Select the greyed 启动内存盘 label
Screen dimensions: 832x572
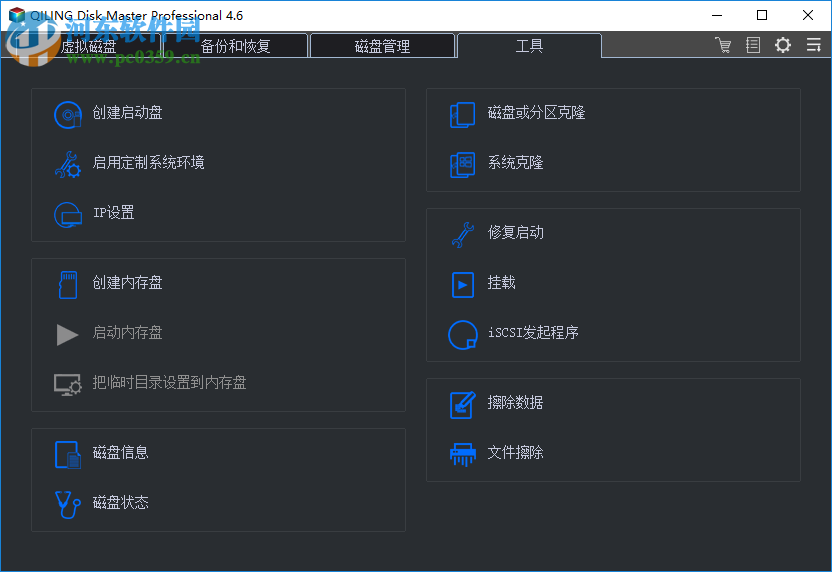click(127, 332)
